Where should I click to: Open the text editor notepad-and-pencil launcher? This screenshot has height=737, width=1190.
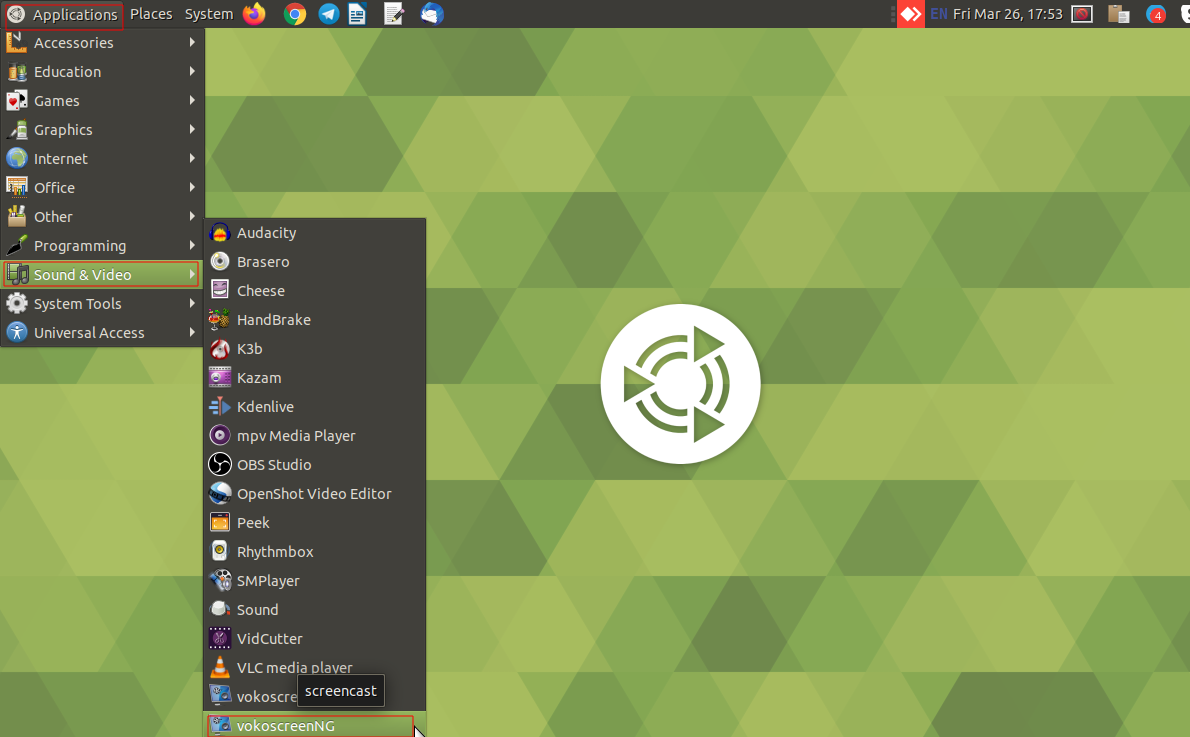point(394,14)
